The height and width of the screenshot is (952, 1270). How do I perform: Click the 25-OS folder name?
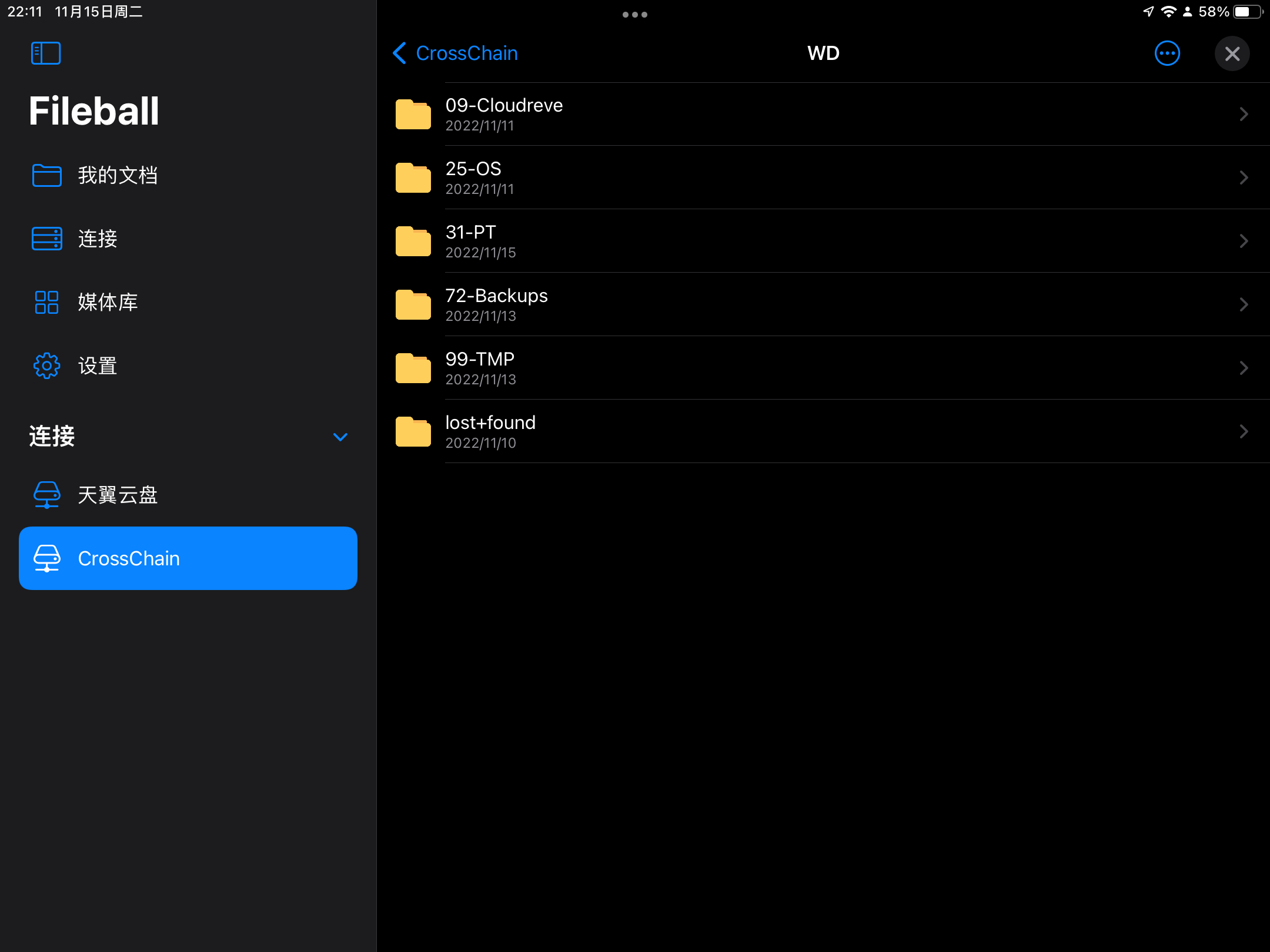click(x=473, y=169)
